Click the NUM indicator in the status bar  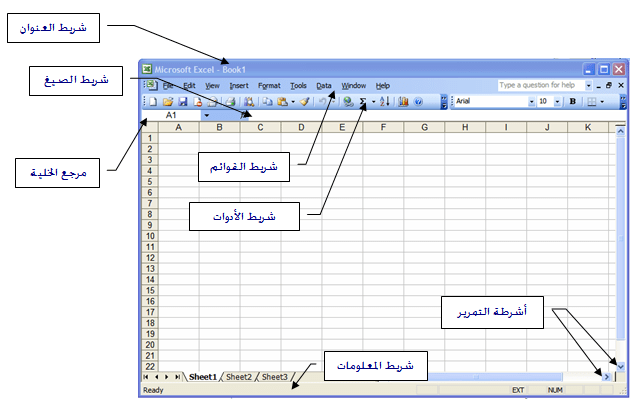[555, 390]
